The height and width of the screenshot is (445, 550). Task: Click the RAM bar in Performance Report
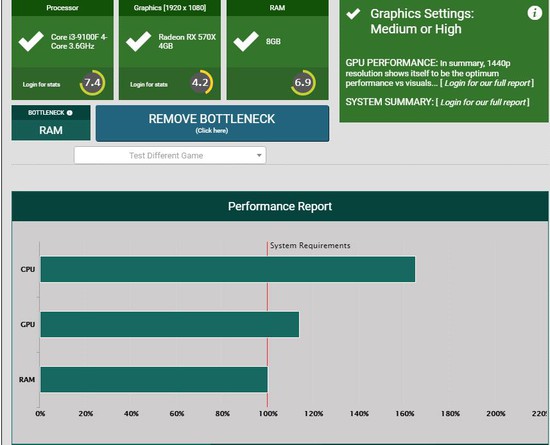coord(154,380)
